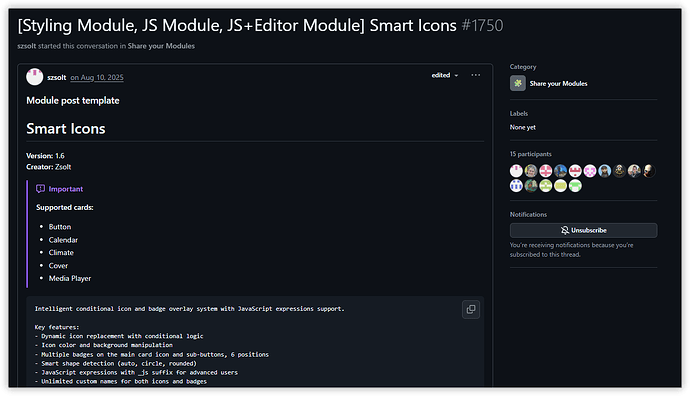Click the '15 participants' label
The height and width of the screenshot is (396, 690).
click(530, 154)
